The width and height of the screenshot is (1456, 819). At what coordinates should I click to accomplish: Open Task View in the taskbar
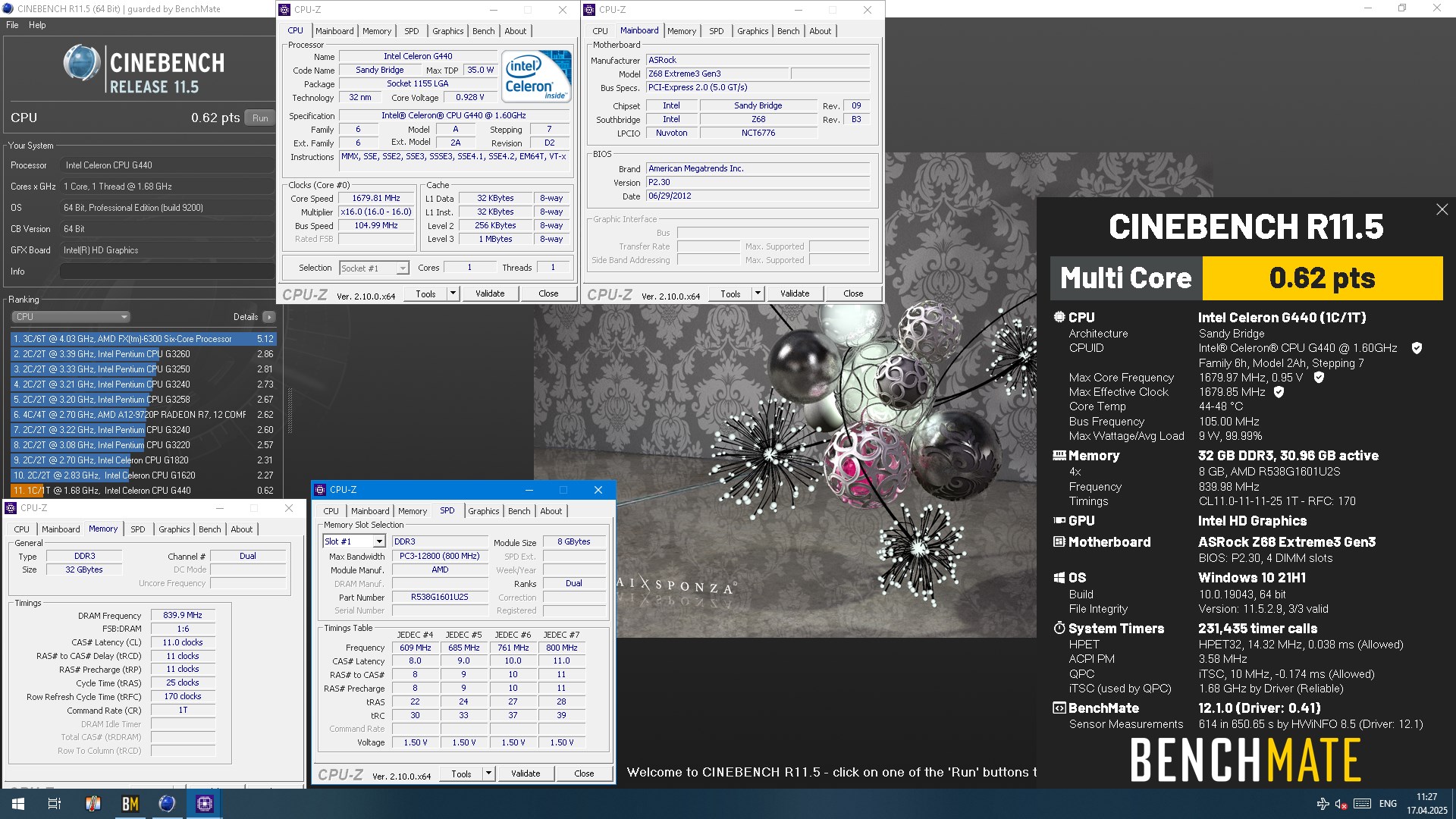click(55, 804)
